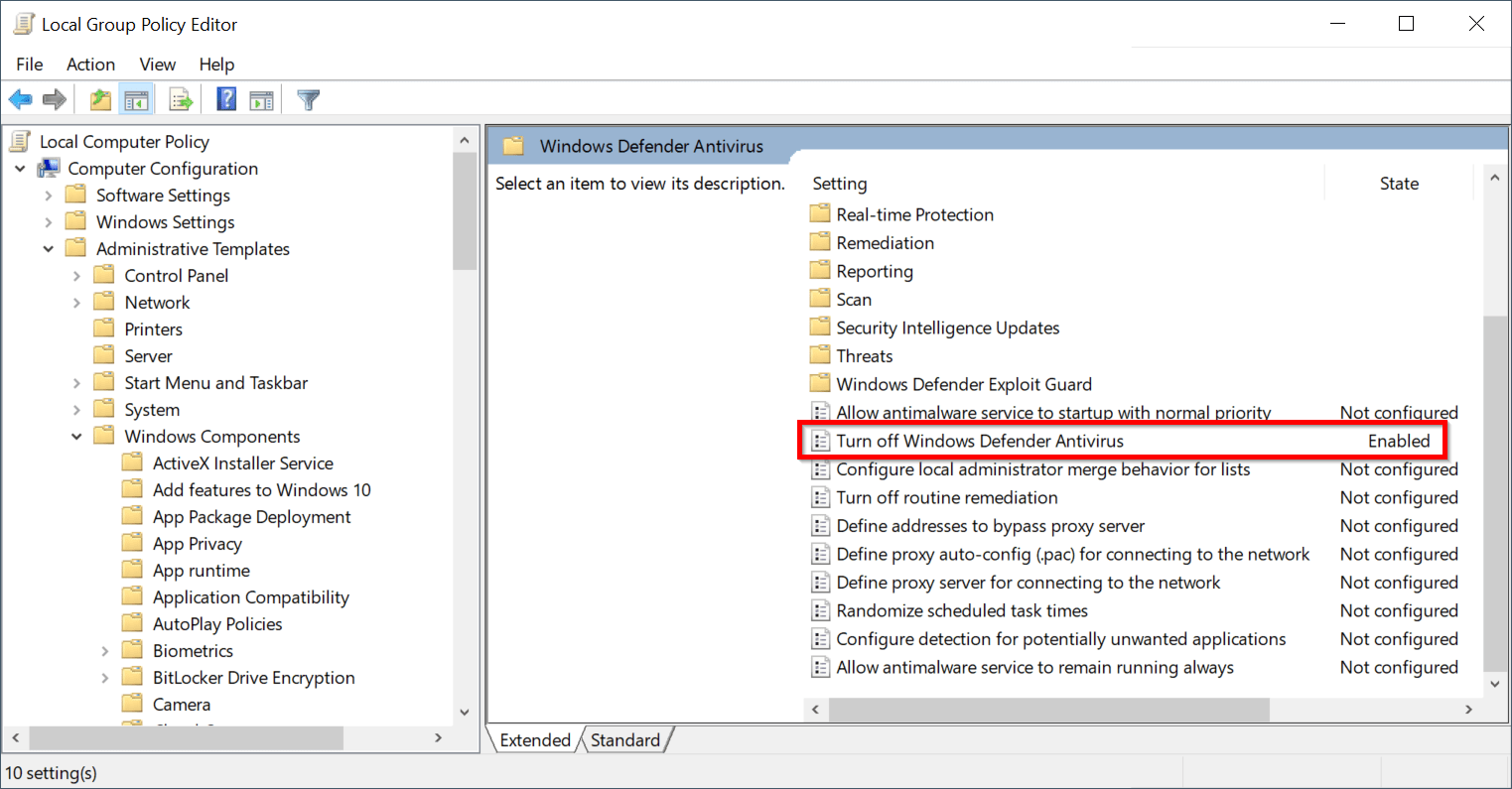Toggle the console tree visibility icon
This screenshot has height=789, width=1512.
tap(136, 98)
